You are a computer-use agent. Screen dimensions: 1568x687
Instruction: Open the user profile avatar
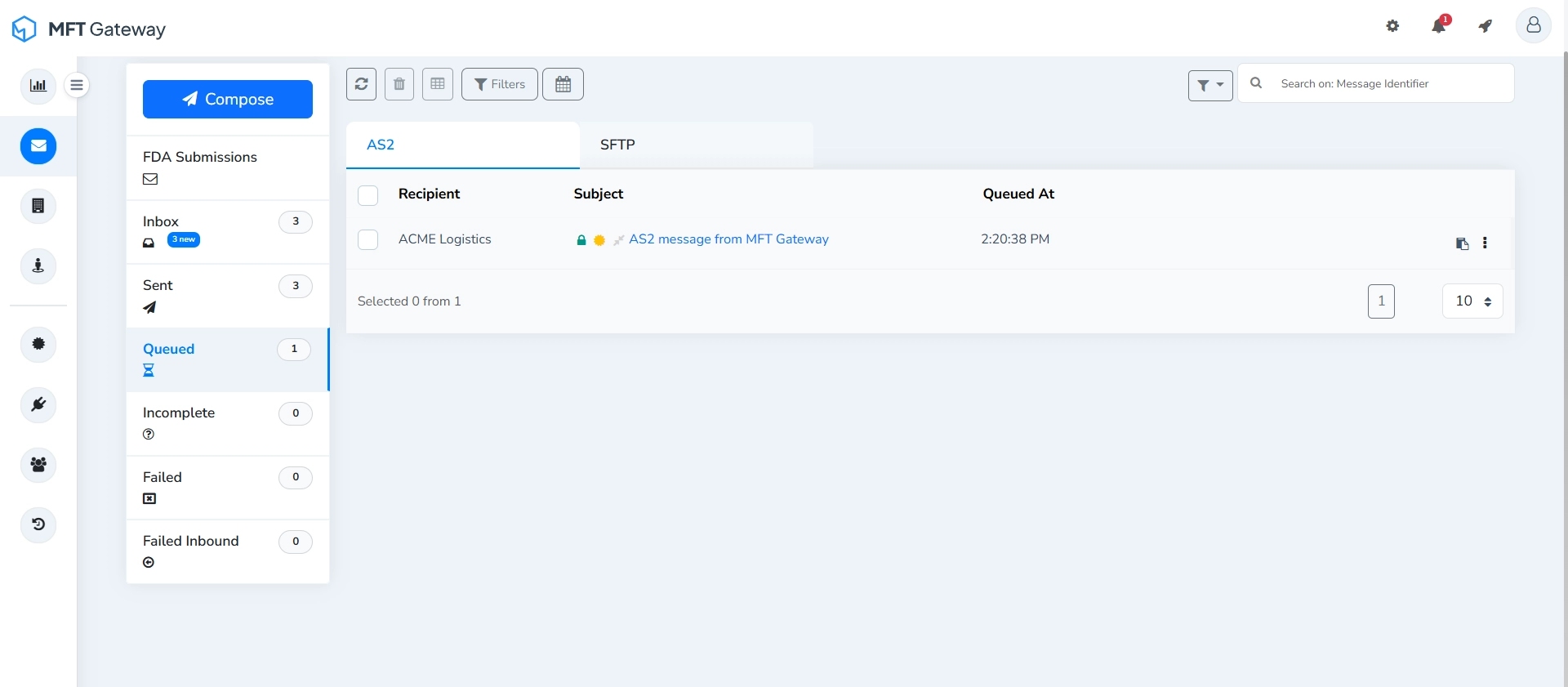tap(1534, 25)
